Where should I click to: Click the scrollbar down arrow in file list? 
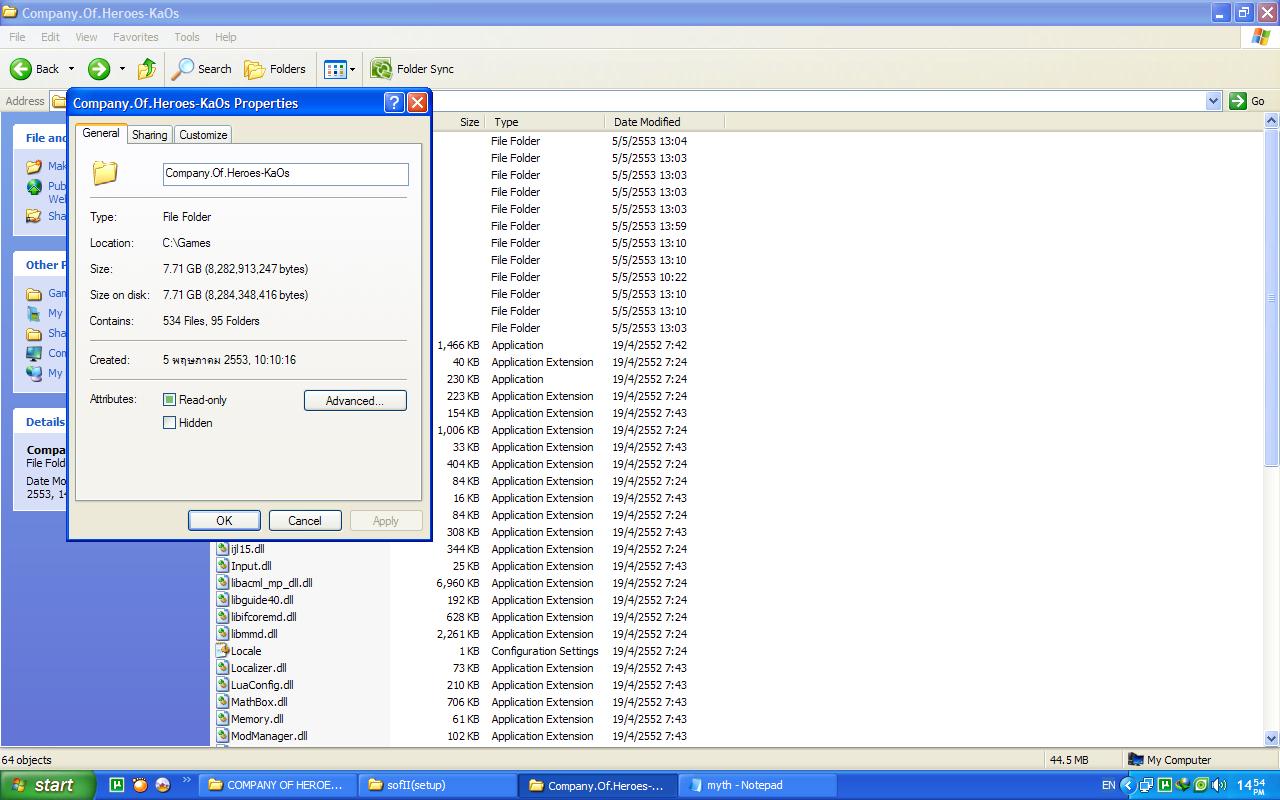pyautogui.click(x=1272, y=738)
